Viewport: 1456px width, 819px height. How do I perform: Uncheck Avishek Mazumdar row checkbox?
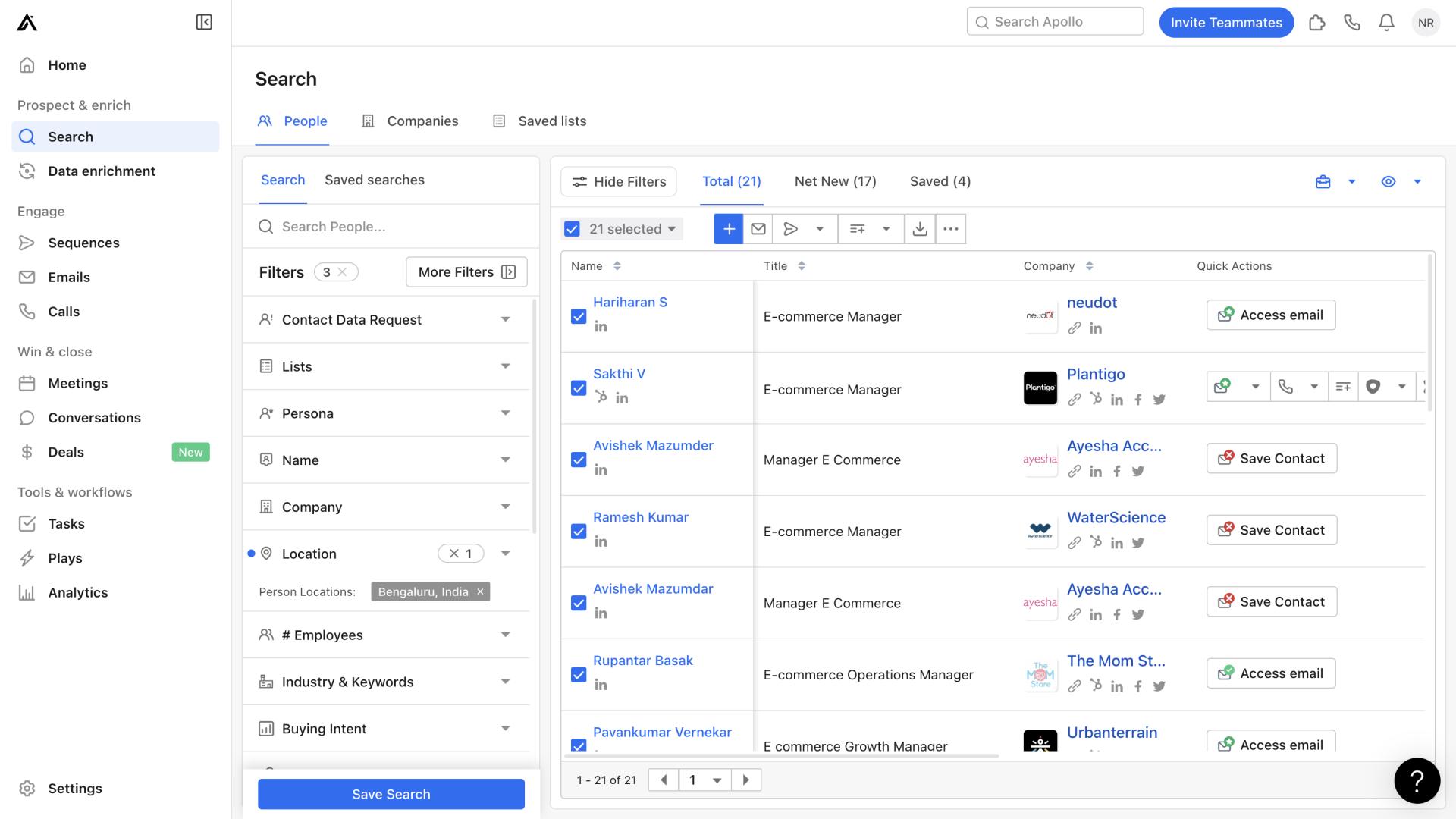pos(579,603)
